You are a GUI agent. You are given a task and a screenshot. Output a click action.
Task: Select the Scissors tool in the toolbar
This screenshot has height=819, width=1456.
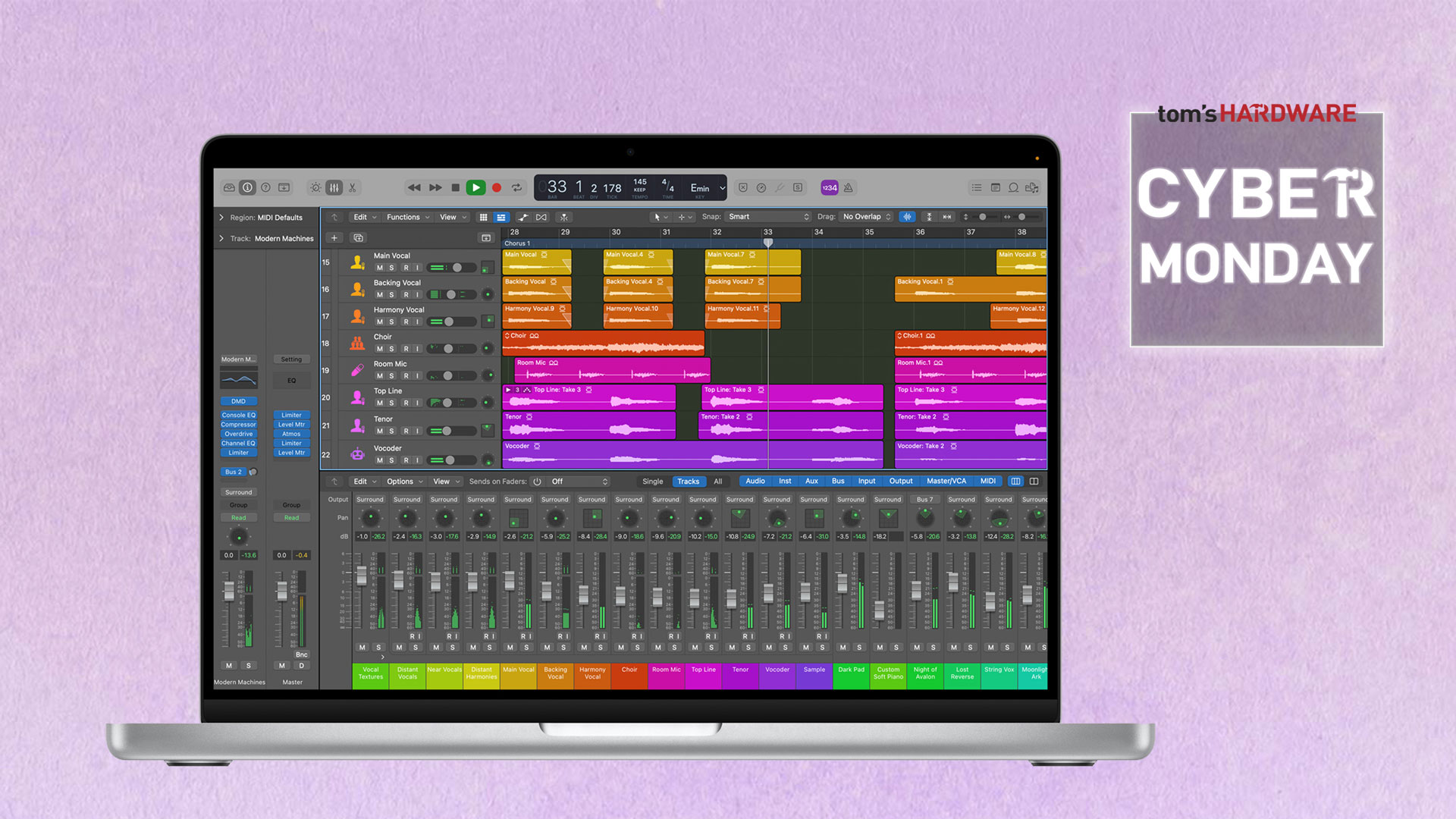(353, 187)
